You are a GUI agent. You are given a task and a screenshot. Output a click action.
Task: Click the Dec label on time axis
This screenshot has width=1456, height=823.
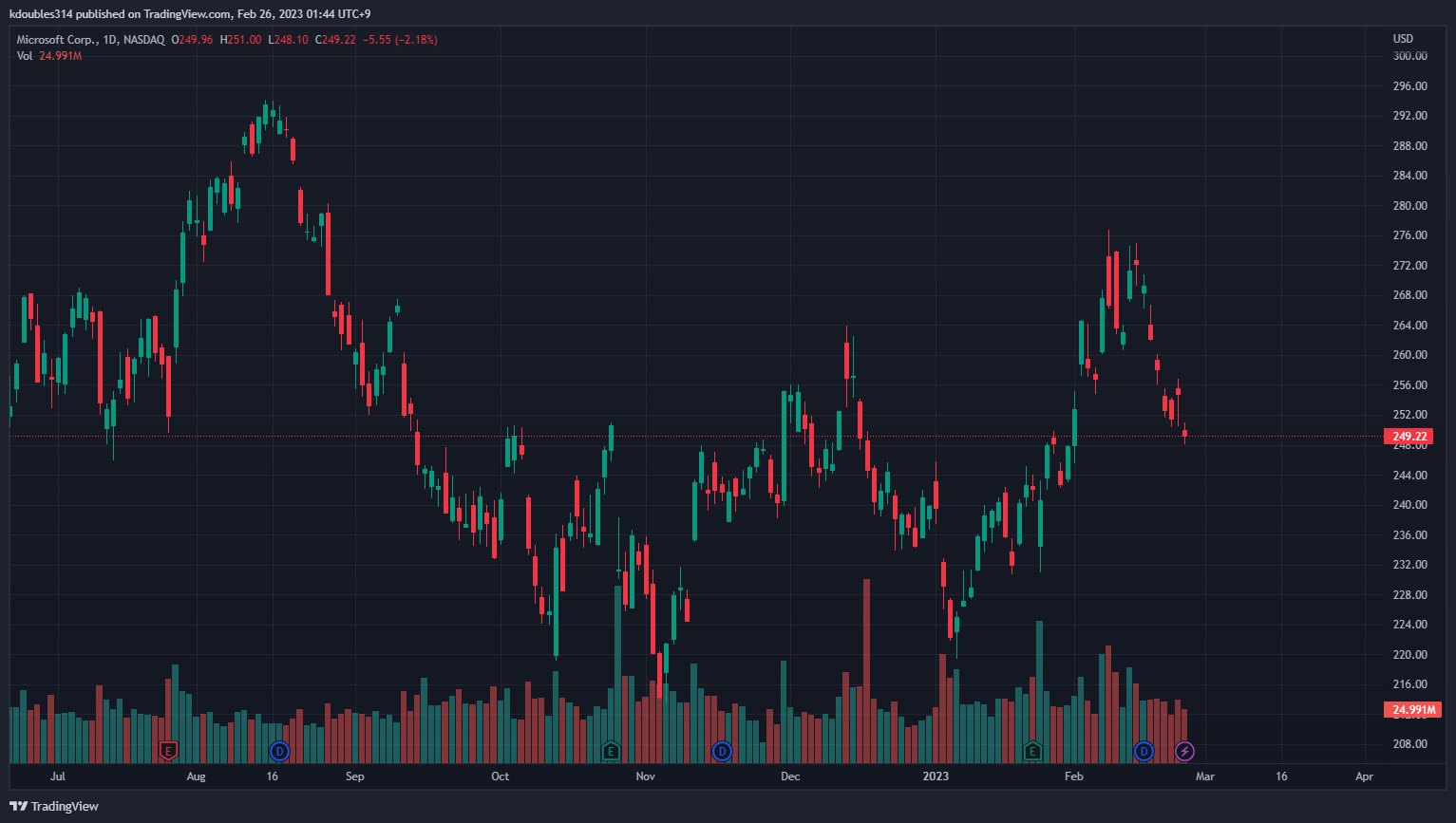(x=790, y=776)
